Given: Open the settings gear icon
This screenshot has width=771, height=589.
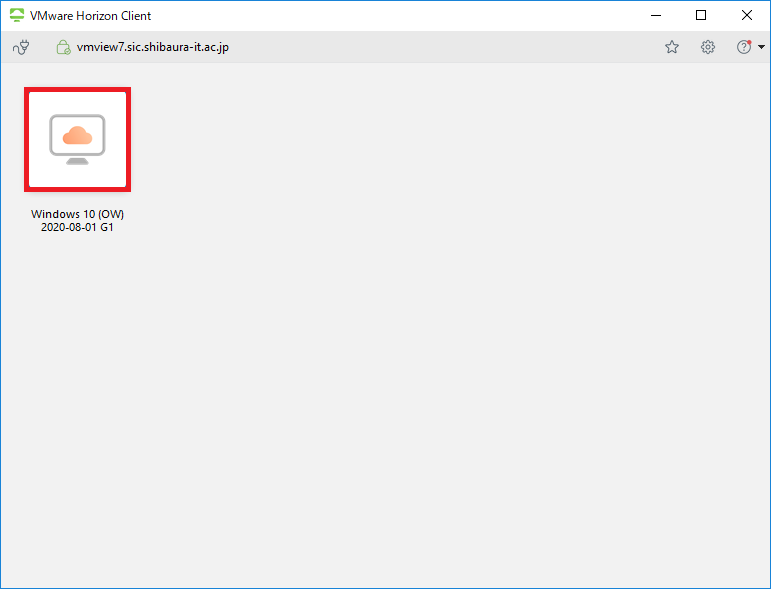Looking at the screenshot, I should (x=708, y=47).
